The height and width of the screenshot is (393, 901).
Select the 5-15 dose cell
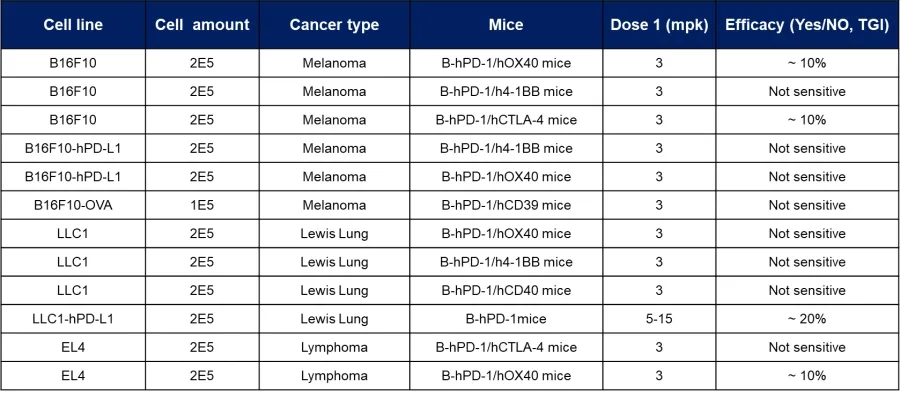point(659,319)
